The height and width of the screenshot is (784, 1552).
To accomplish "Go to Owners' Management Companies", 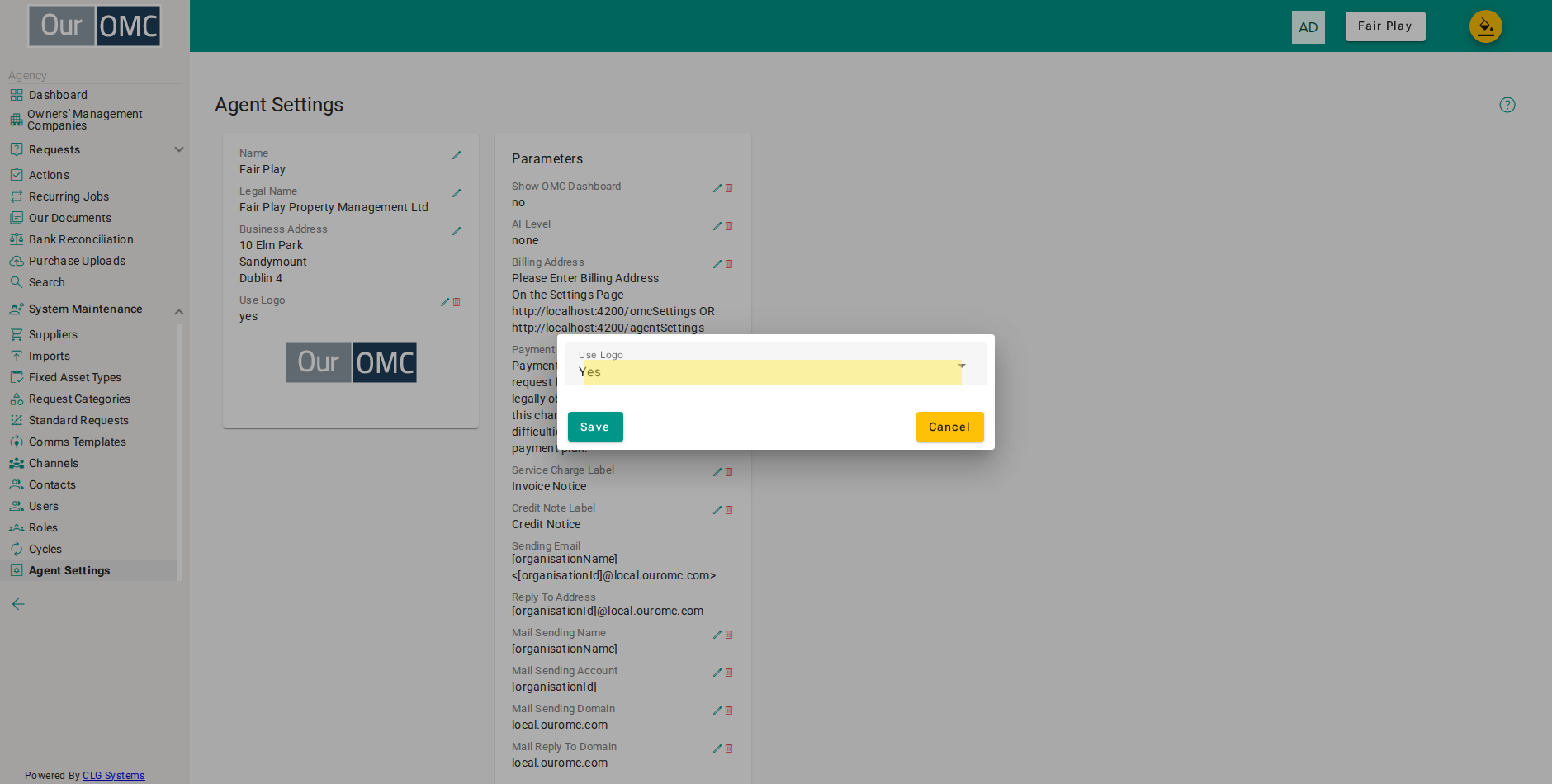I will pyautogui.click(x=85, y=120).
